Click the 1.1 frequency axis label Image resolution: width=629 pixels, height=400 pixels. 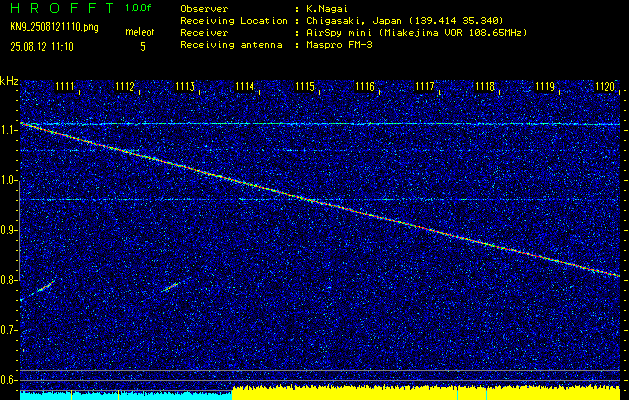(x=8, y=131)
